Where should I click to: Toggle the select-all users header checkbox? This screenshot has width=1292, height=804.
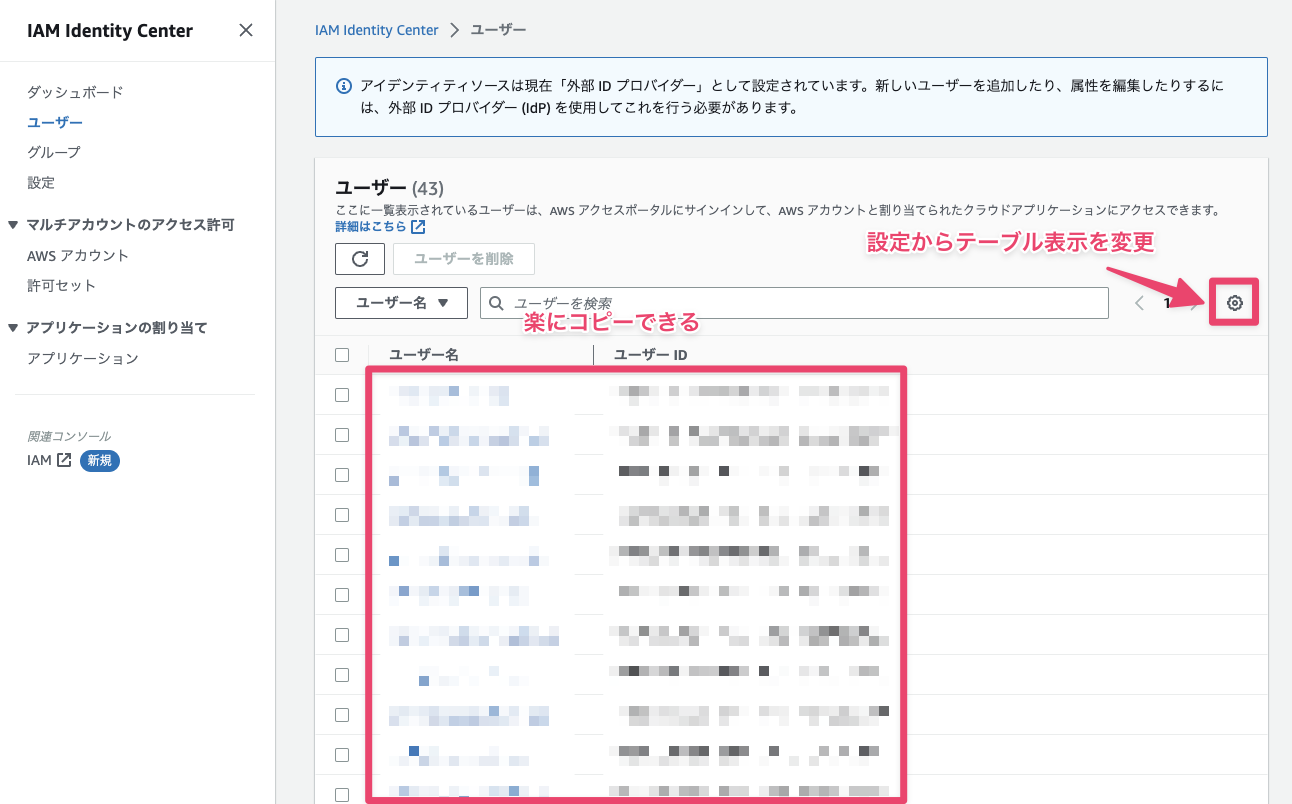[x=342, y=355]
